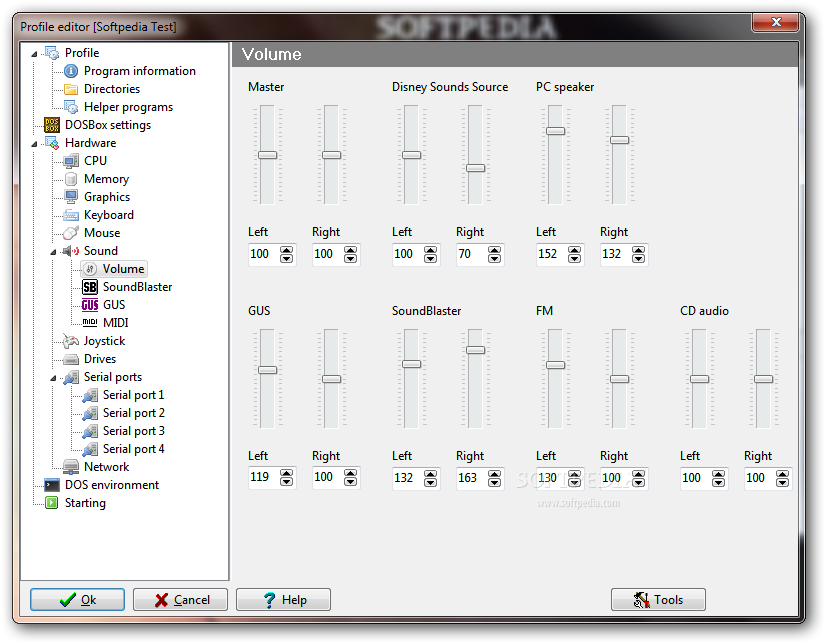
Task: Click the GUS Right input field
Action: coord(327,477)
